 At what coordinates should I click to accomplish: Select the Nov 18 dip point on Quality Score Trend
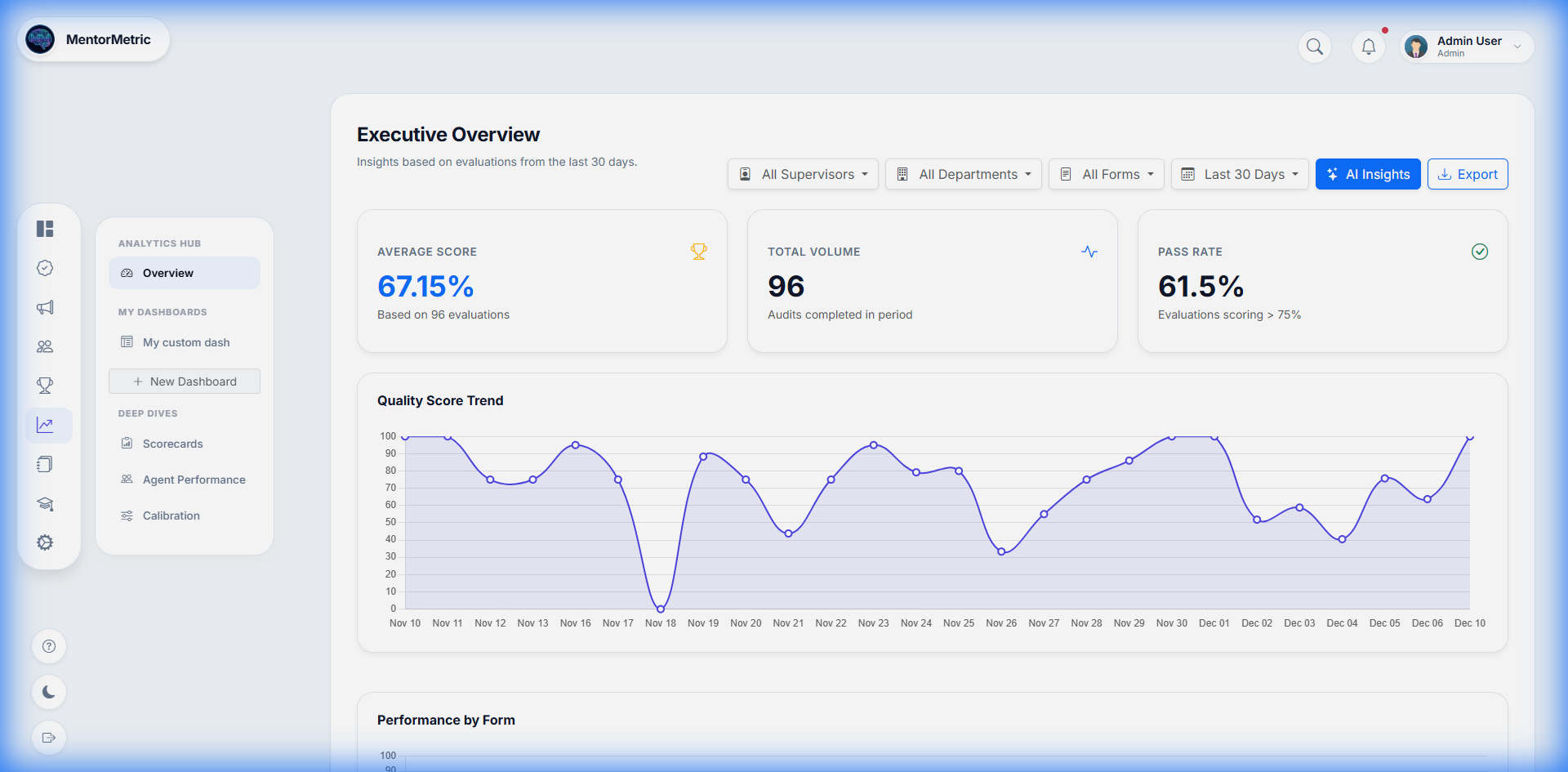click(x=660, y=608)
